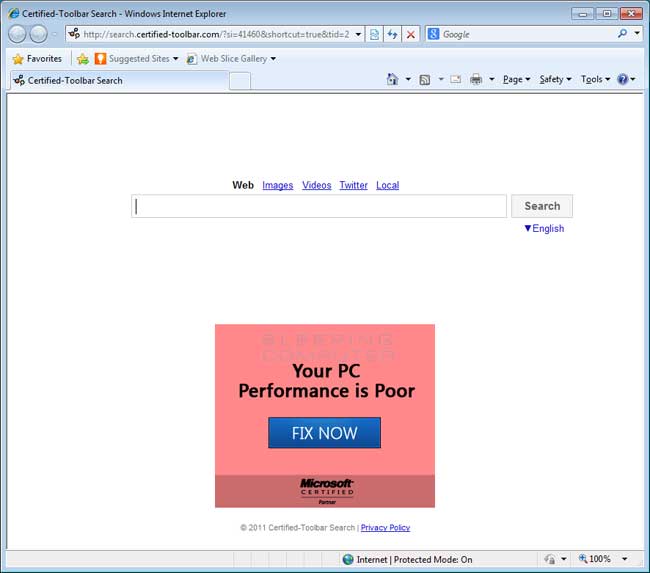650x573 pixels.
Task: Click the Add to Favorites Bar icon
Action: pos(82,59)
